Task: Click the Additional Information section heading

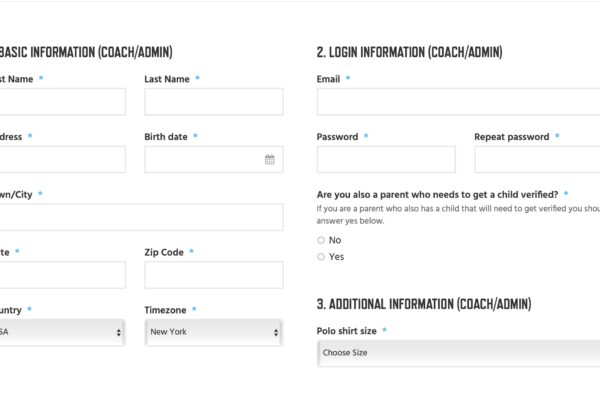Action: pos(424,304)
